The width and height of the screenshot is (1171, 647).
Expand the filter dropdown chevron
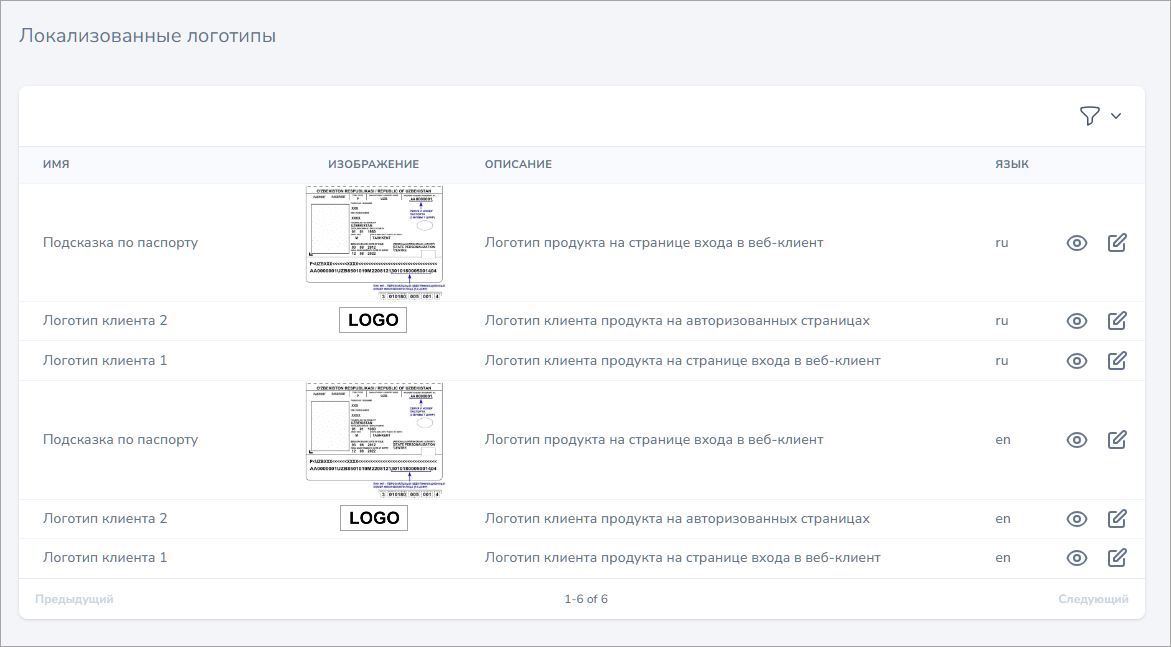pyautogui.click(x=1116, y=116)
